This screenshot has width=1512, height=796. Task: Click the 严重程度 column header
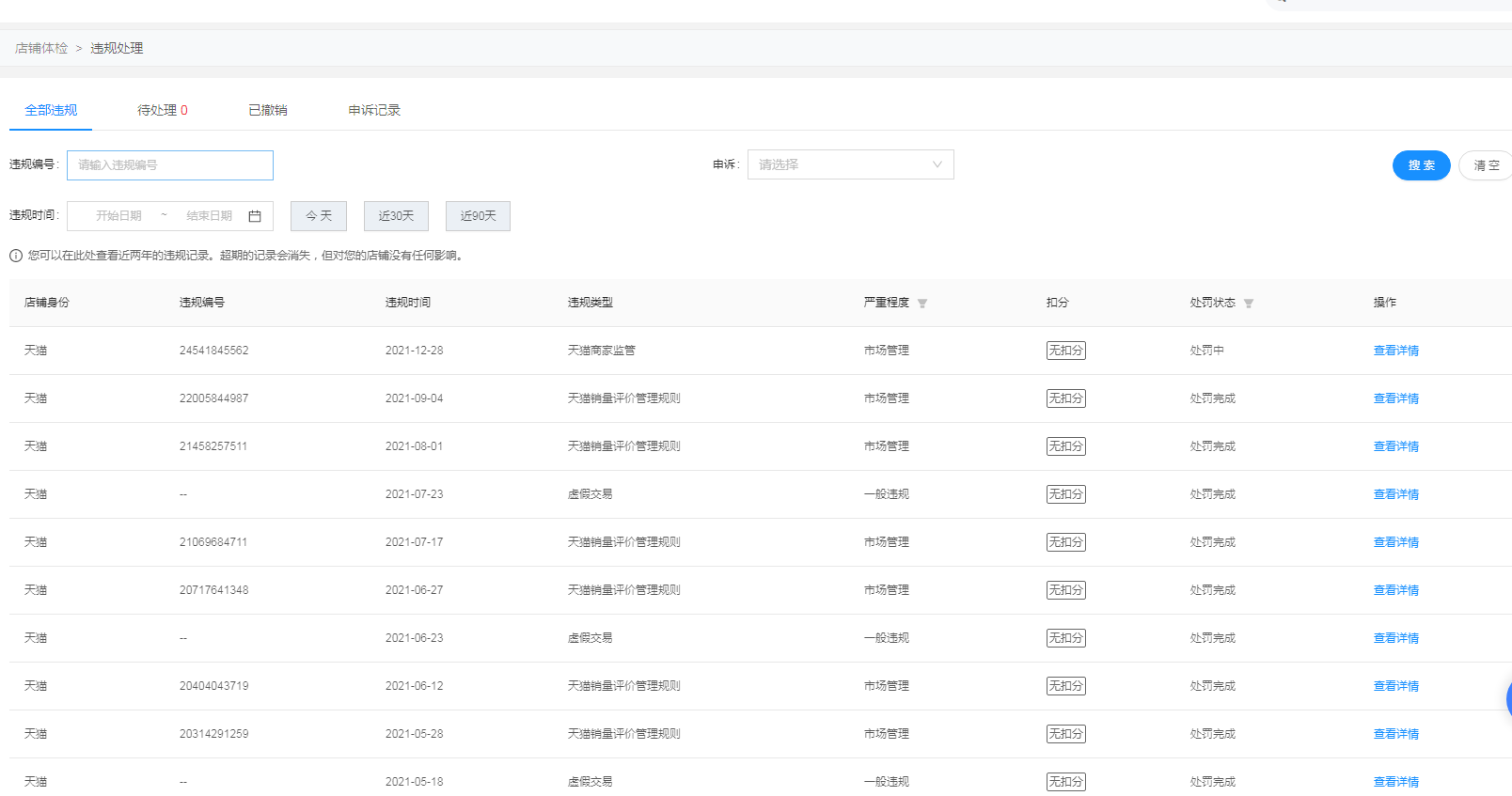coord(887,303)
